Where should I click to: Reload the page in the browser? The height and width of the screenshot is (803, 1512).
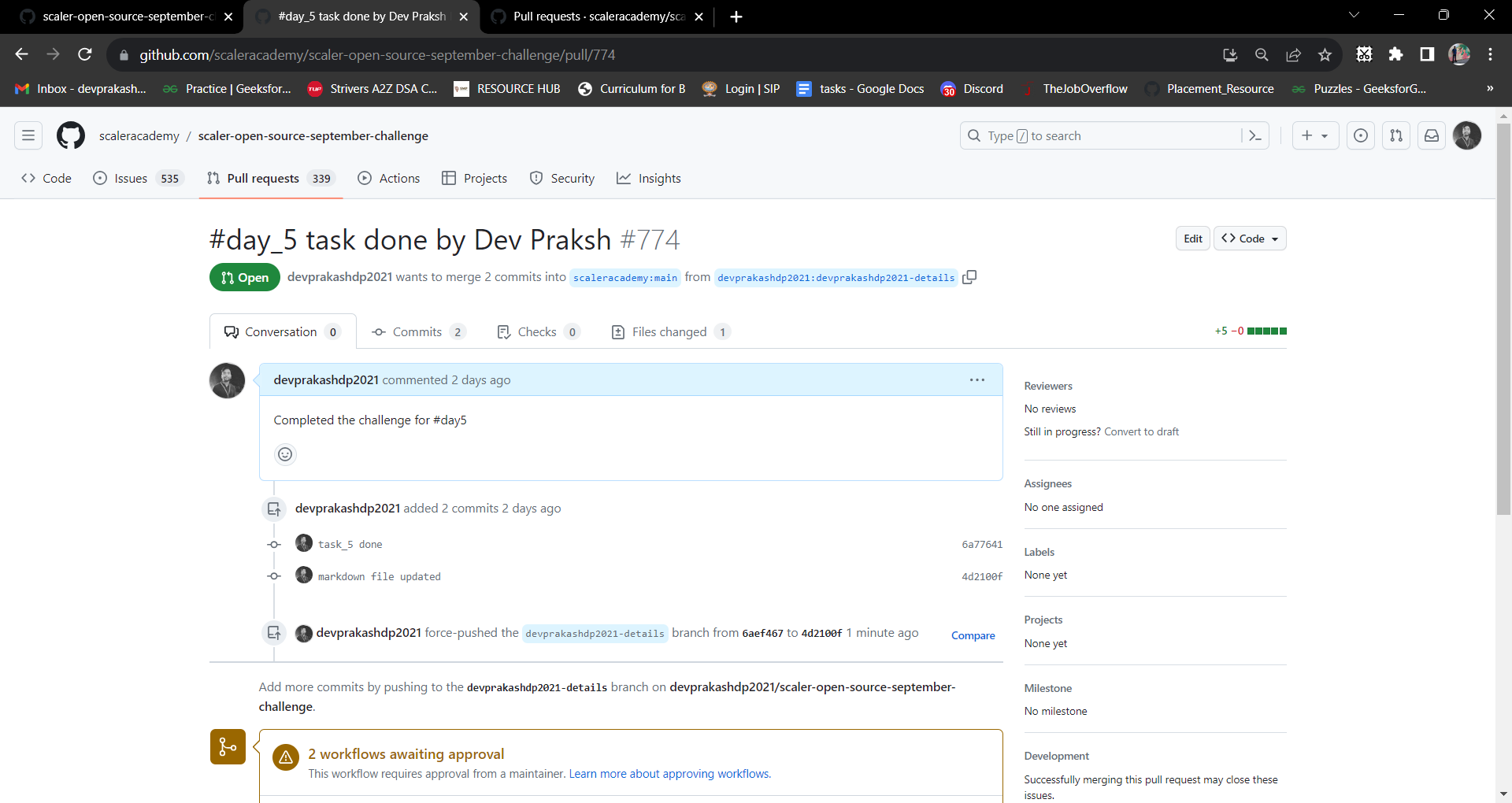coord(85,54)
